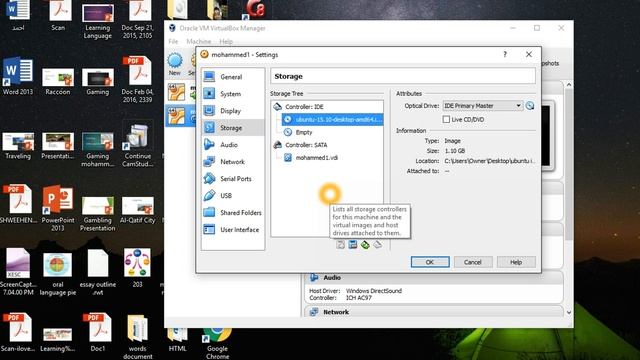Click the Raccoon presentation desktop file

pos(58,82)
